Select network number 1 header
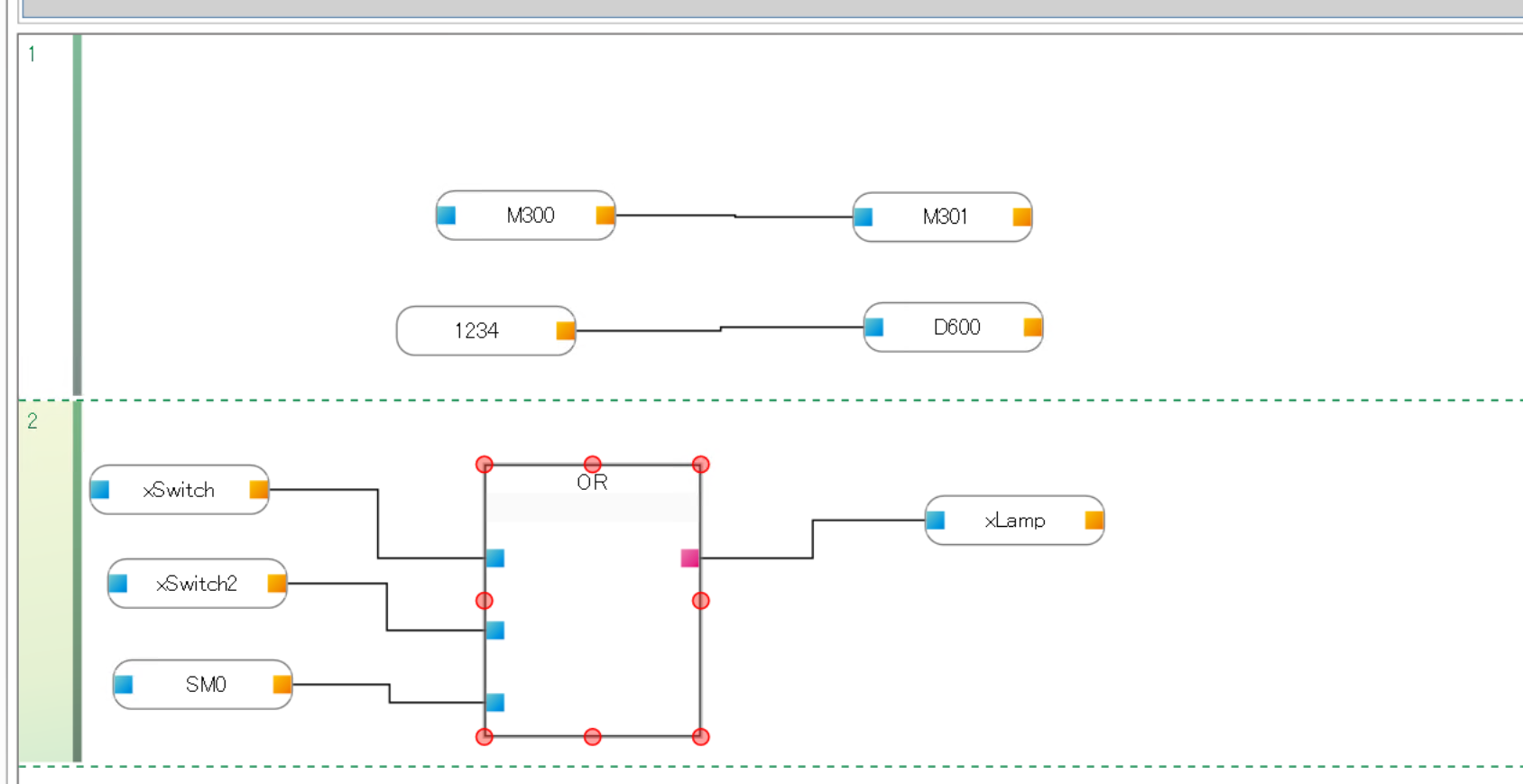 click(32, 54)
